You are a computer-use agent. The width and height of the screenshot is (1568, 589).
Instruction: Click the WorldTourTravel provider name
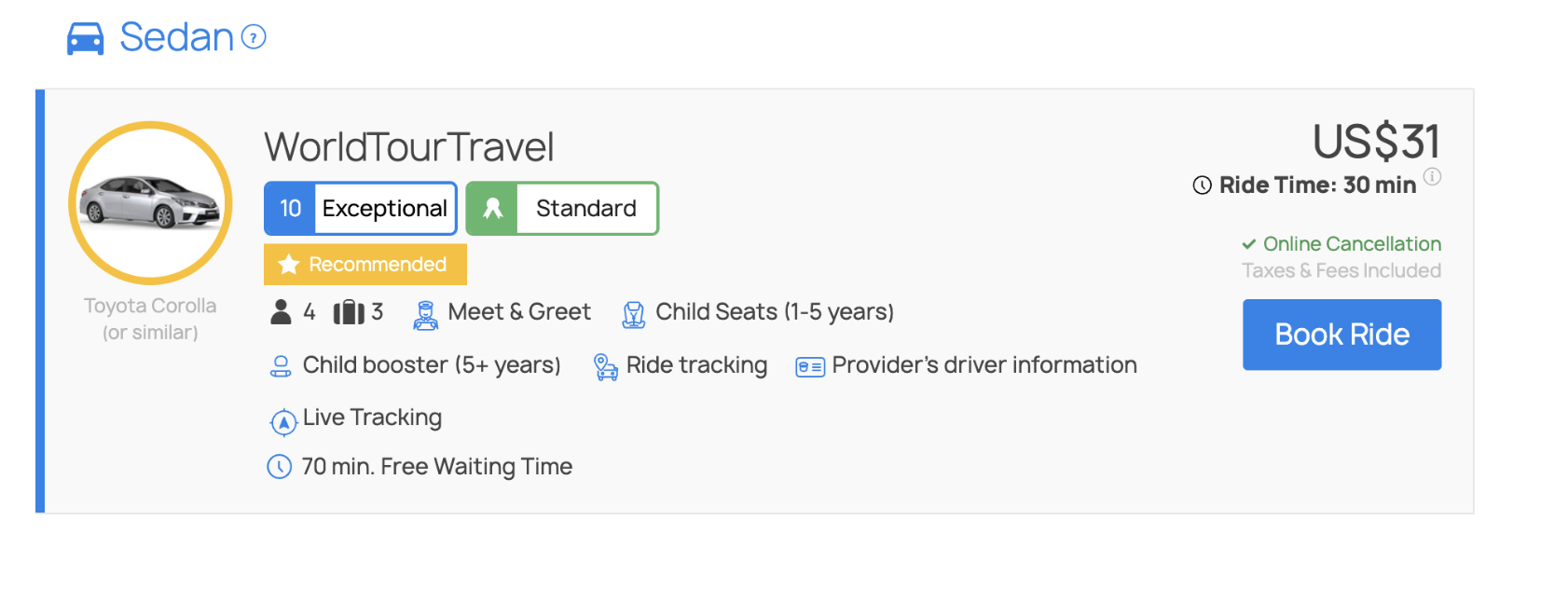[409, 147]
